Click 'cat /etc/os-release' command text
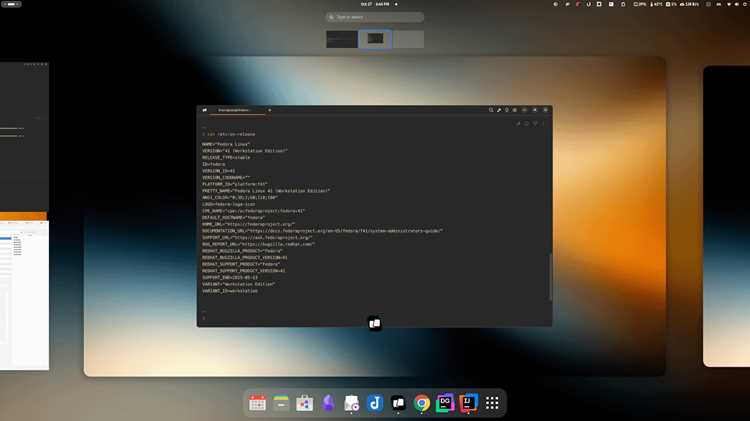750x421 pixels. (x=232, y=134)
